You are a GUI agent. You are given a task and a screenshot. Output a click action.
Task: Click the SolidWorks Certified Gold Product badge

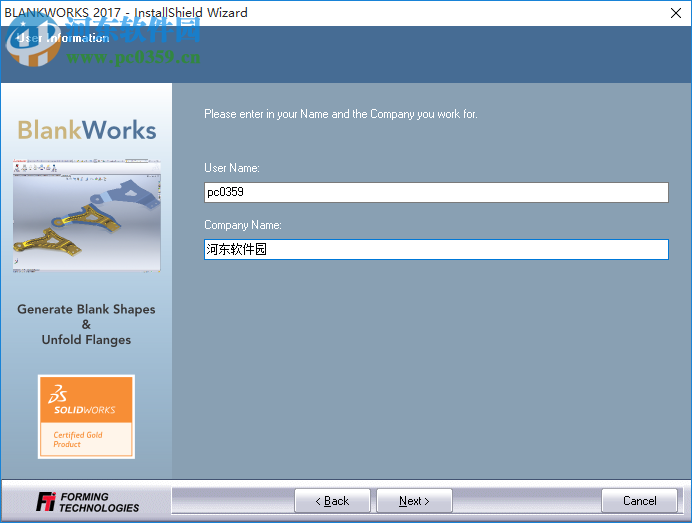point(86,417)
